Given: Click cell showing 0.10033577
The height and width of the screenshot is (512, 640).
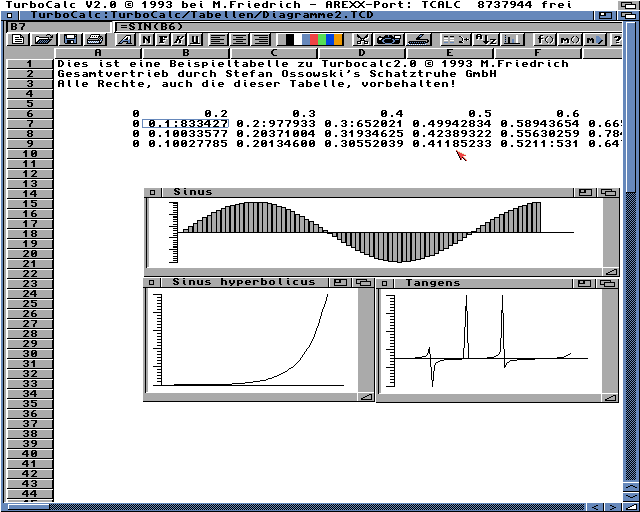Looking at the screenshot, I should coord(188,134).
